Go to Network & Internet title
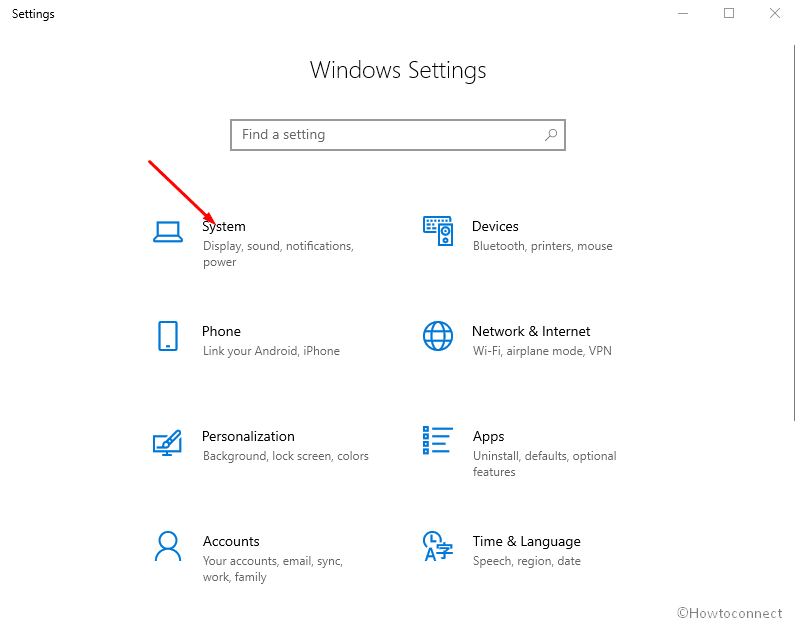Viewport: 795px width, 629px height. click(531, 331)
